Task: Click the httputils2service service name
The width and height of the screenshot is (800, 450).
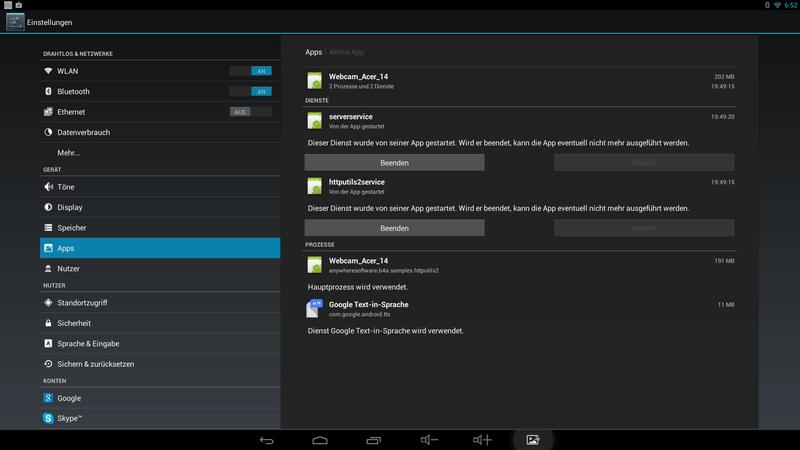Action: pyautogui.click(x=357, y=182)
